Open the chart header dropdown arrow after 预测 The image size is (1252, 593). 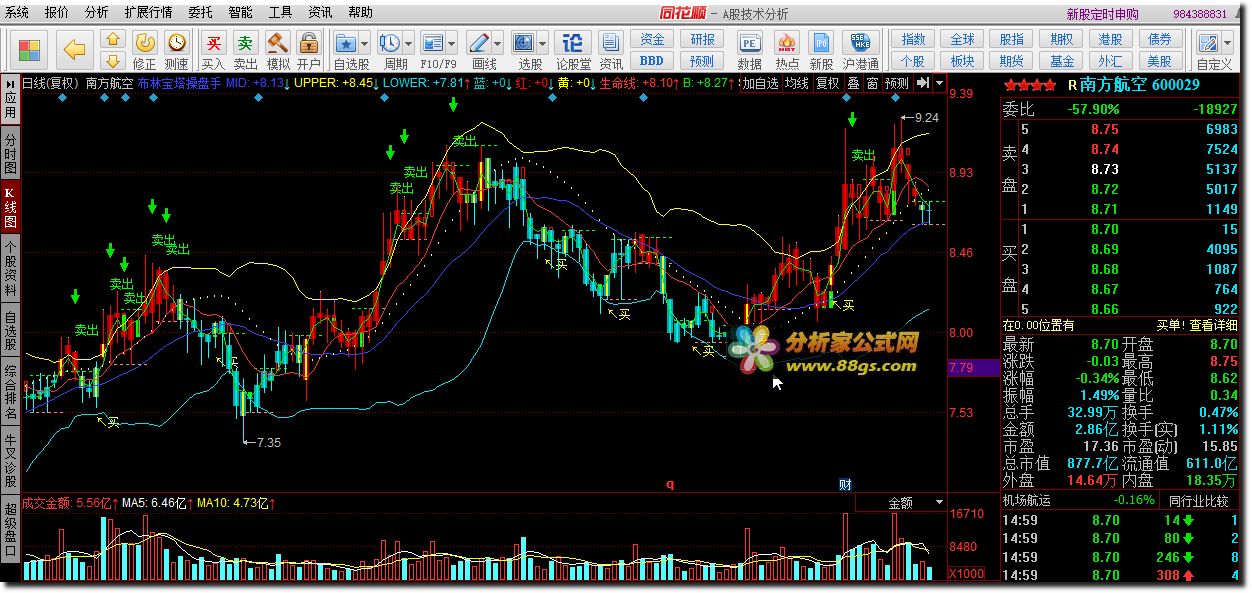[940, 83]
